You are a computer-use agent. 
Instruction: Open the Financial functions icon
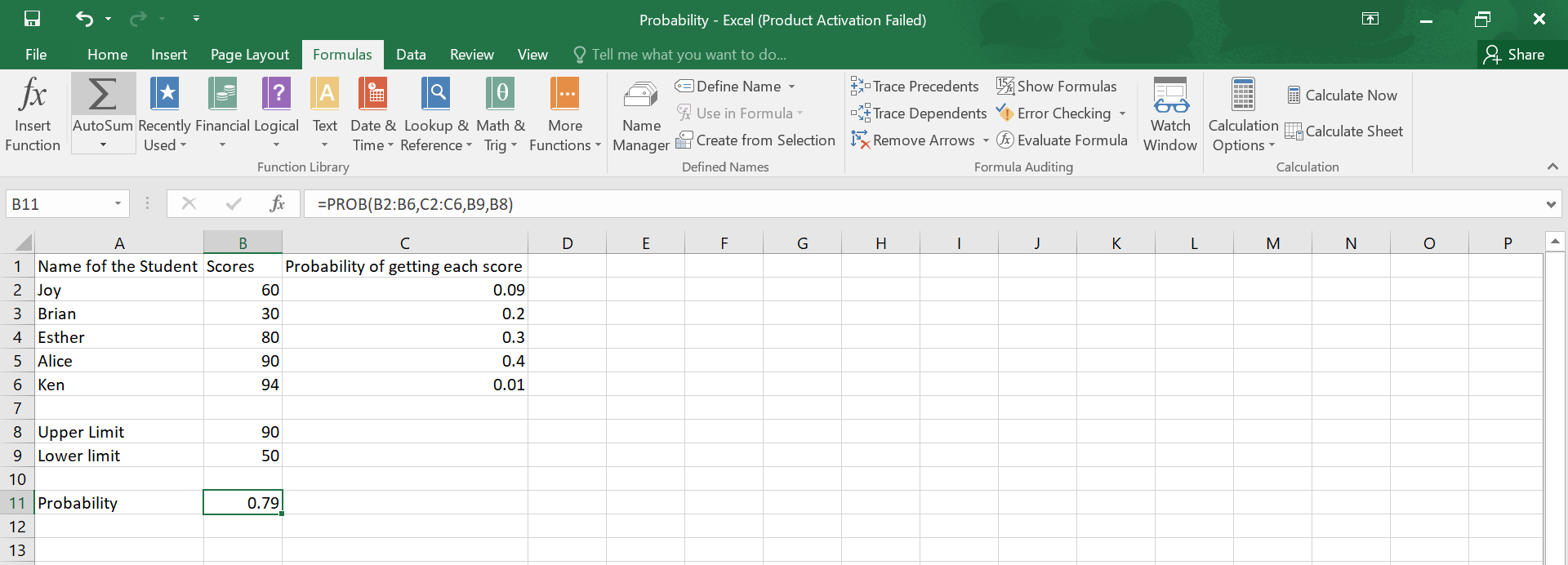(222, 94)
